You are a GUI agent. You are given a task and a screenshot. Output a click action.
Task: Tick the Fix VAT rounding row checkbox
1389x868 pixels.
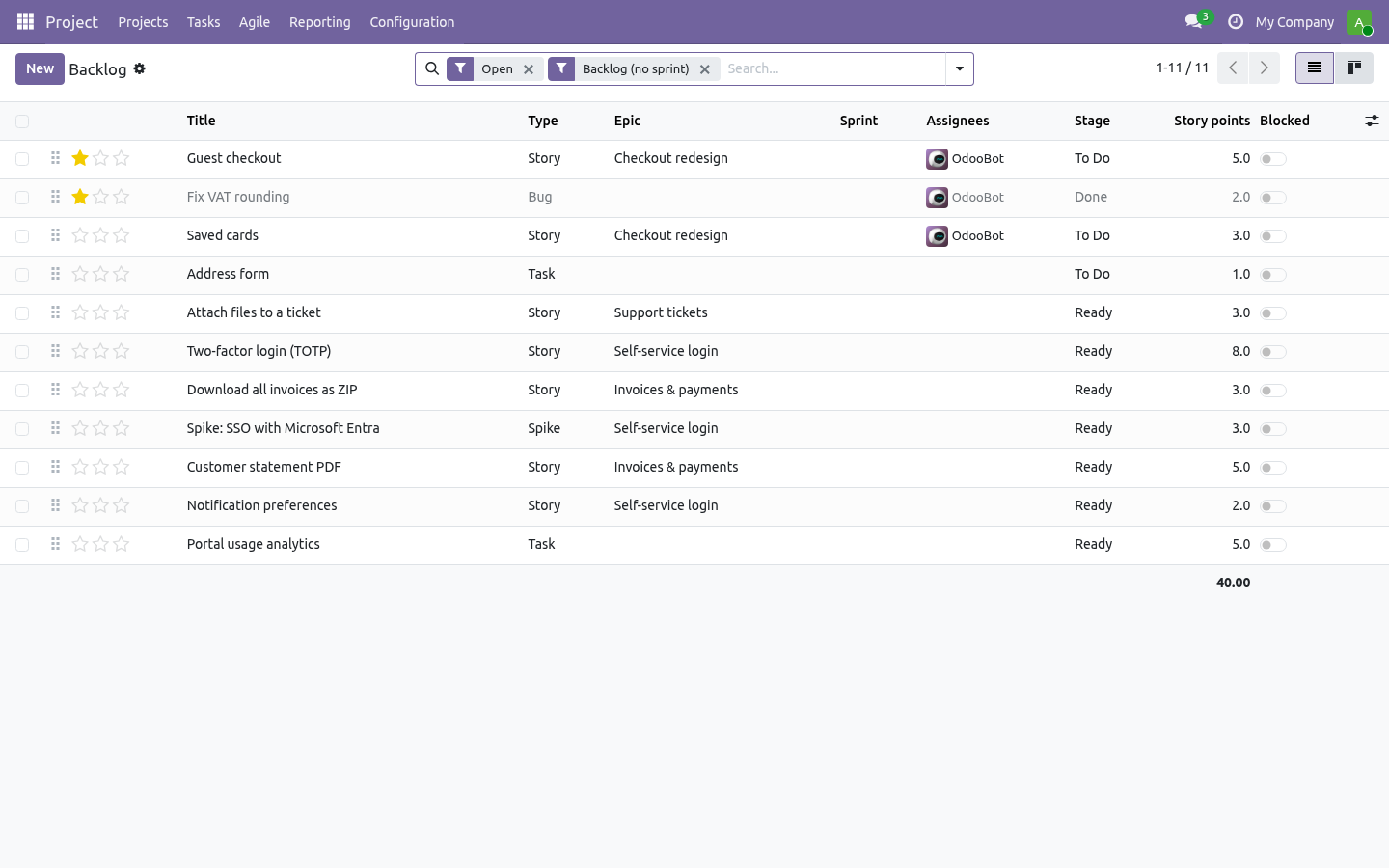tap(22, 198)
